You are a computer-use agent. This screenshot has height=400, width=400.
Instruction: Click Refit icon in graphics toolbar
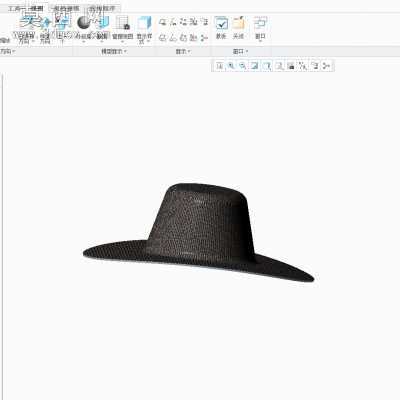pyautogui.click(x=219, y=66)
